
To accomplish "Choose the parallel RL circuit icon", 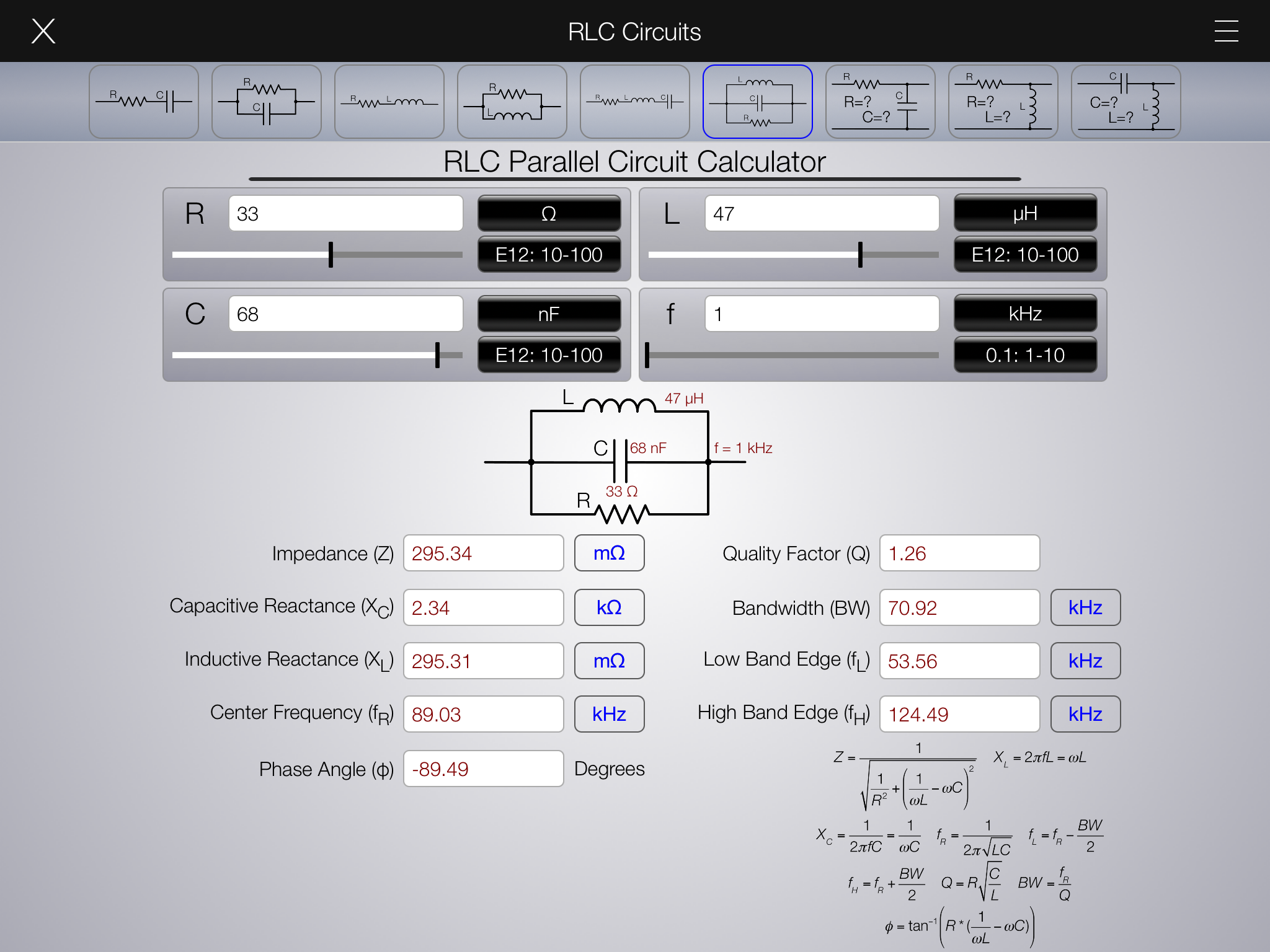I will coord(512,102).
